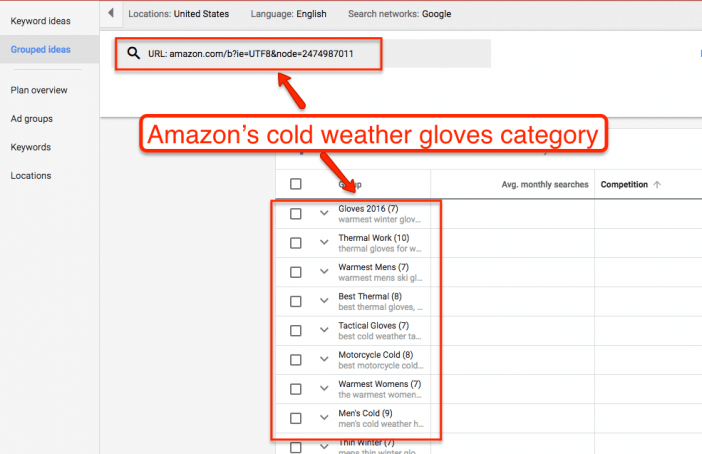This screenshot has height=454, width=702.
Task: Click the 'men's cold weather h...' keyword preview
Action: tap(381, 424)
